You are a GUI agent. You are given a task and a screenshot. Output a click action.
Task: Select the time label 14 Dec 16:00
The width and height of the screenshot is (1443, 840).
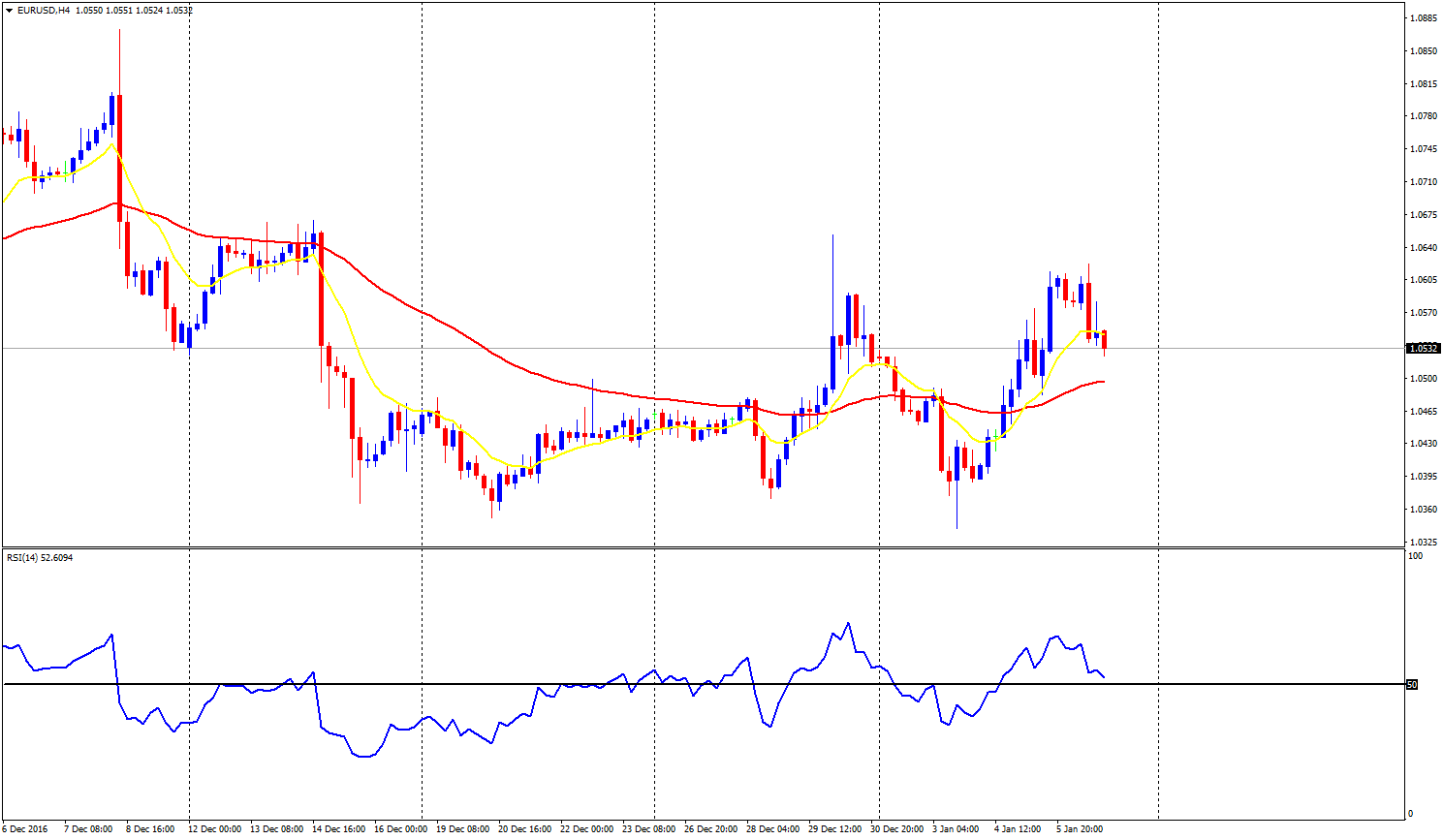tap(339, 829)
